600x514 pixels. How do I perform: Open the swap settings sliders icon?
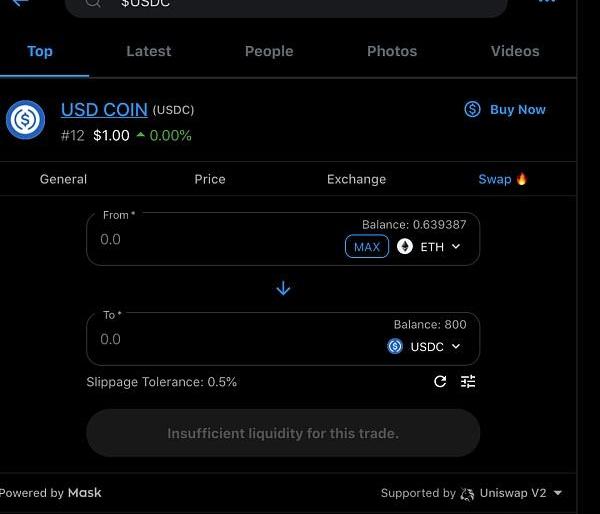pos(468,381)
